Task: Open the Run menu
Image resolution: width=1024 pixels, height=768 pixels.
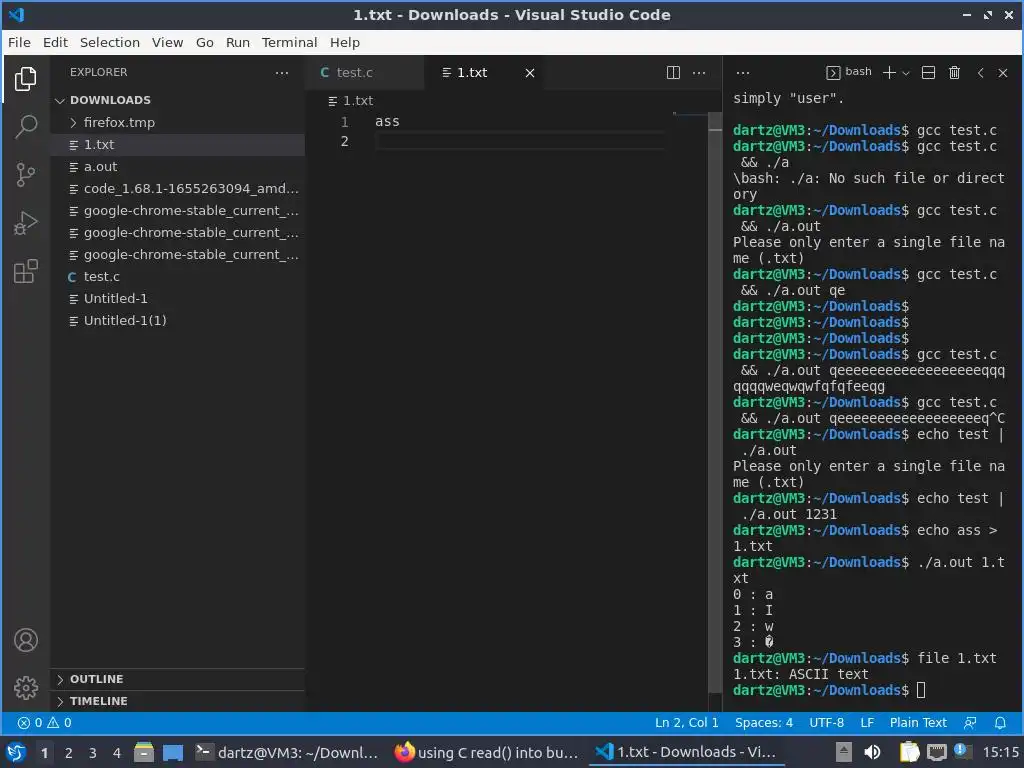Action: (238, 42)
